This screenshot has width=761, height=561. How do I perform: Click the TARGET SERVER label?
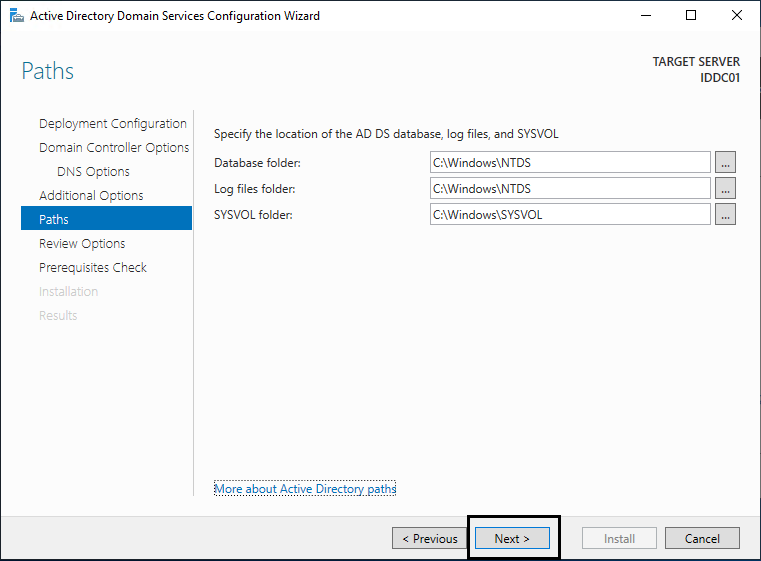point(696,62)
